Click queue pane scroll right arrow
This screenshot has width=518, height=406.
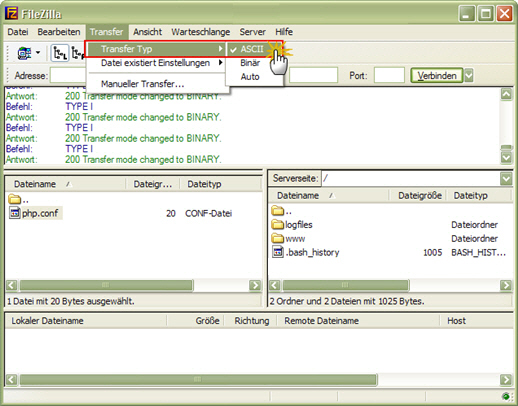[506, 380]
